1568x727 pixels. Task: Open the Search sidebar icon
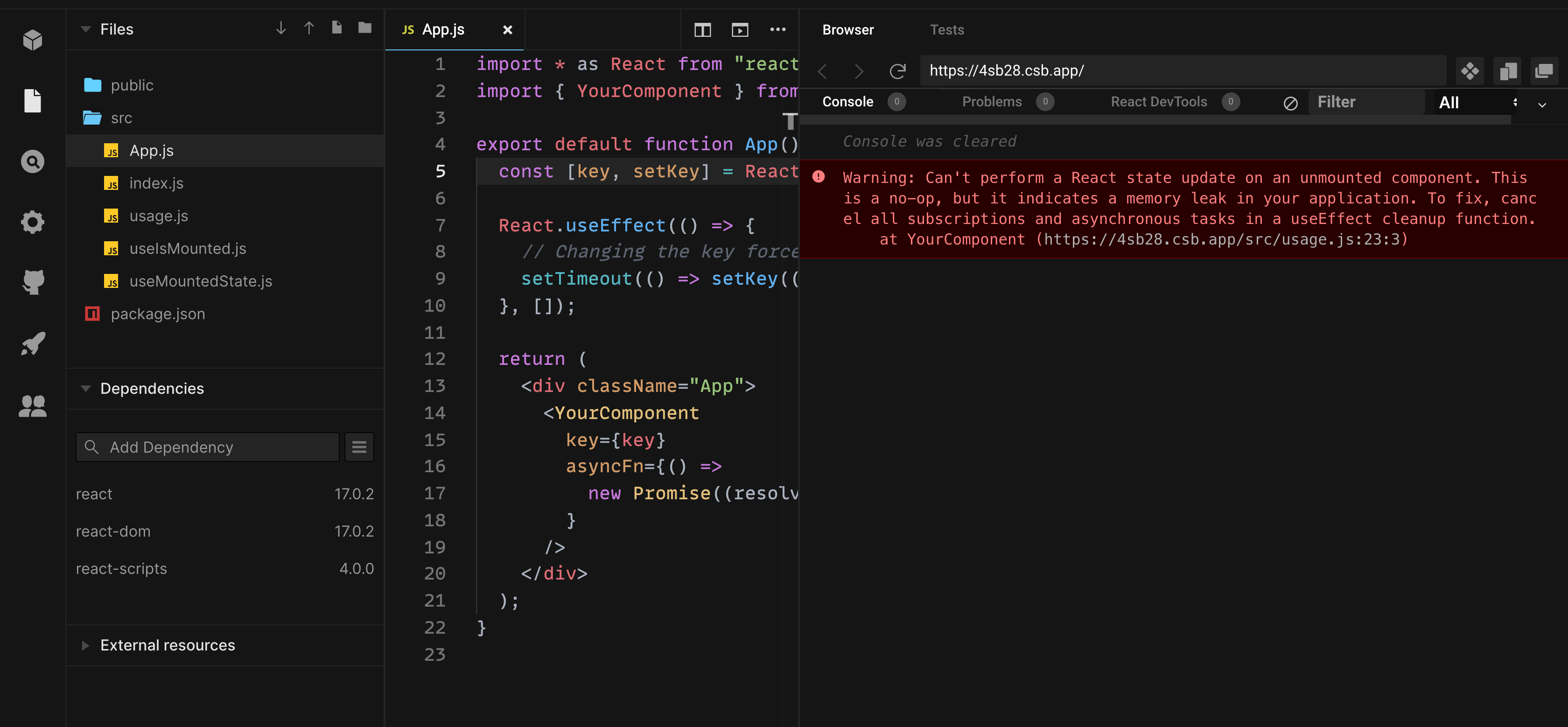pos(32,161)
